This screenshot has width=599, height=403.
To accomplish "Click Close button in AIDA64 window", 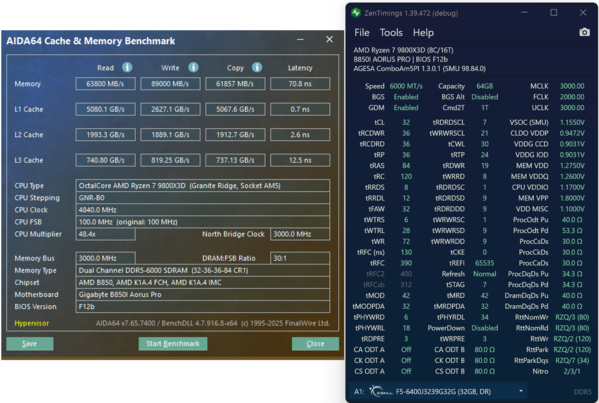I will (x=315, y=343).
